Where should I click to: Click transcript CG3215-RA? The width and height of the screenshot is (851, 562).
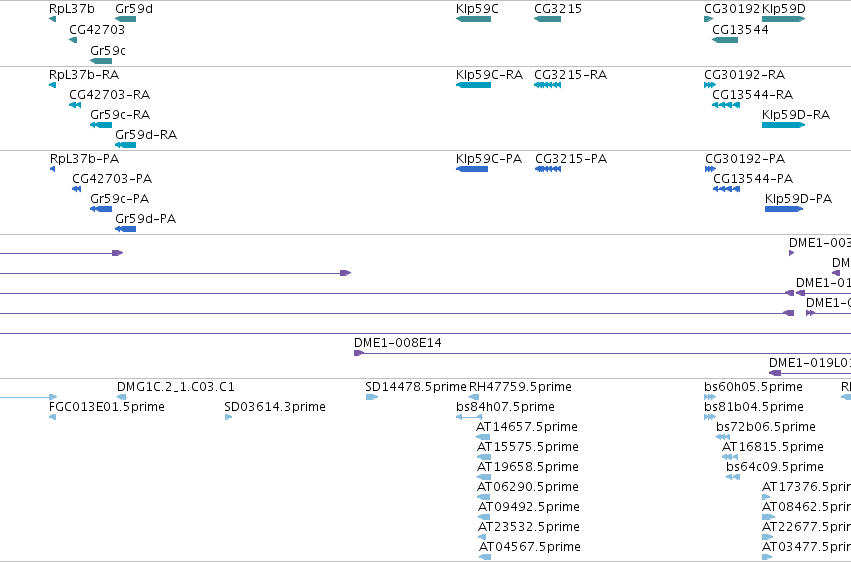(547, 85)
